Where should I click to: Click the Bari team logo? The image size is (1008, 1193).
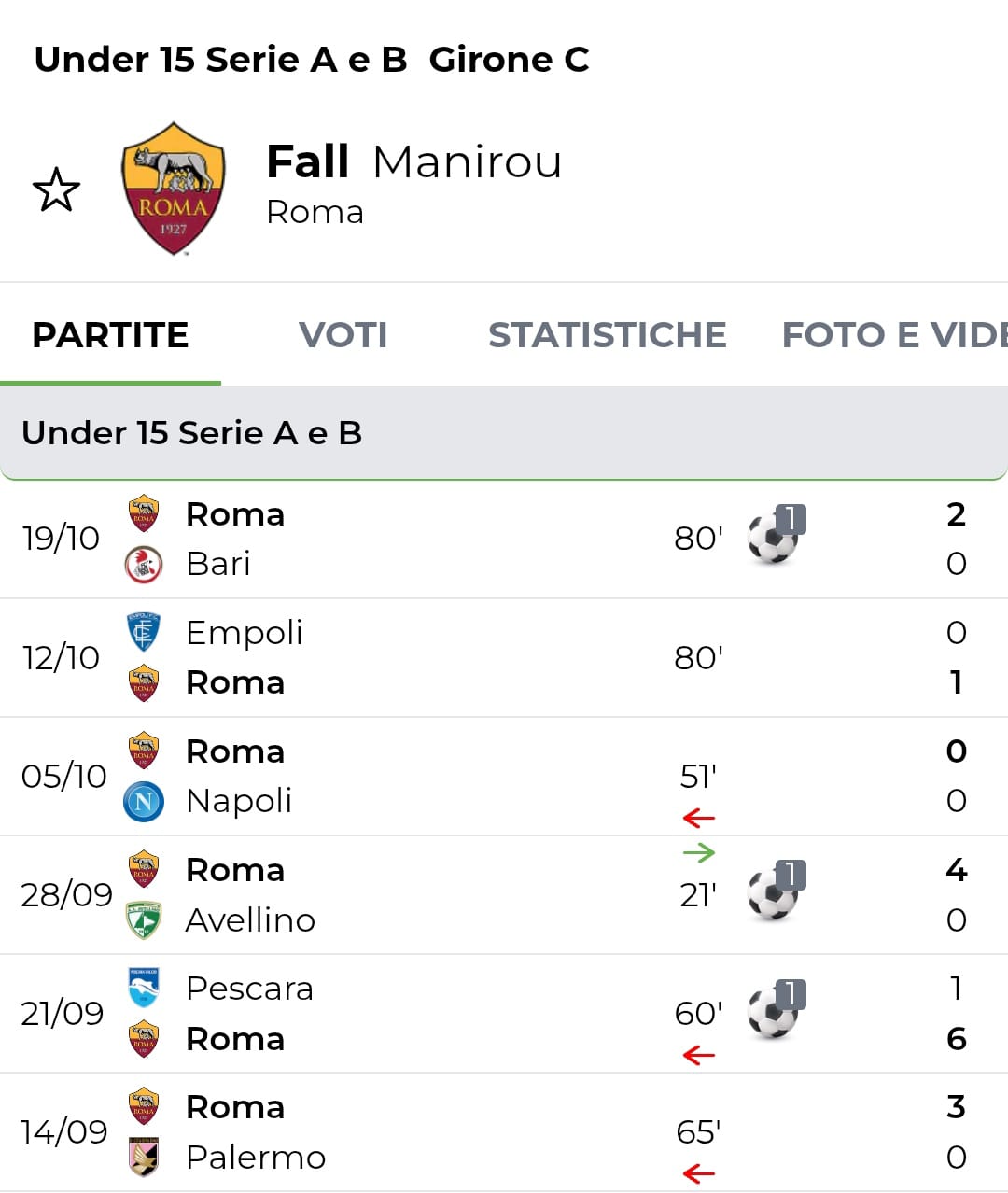coord(144,565)
